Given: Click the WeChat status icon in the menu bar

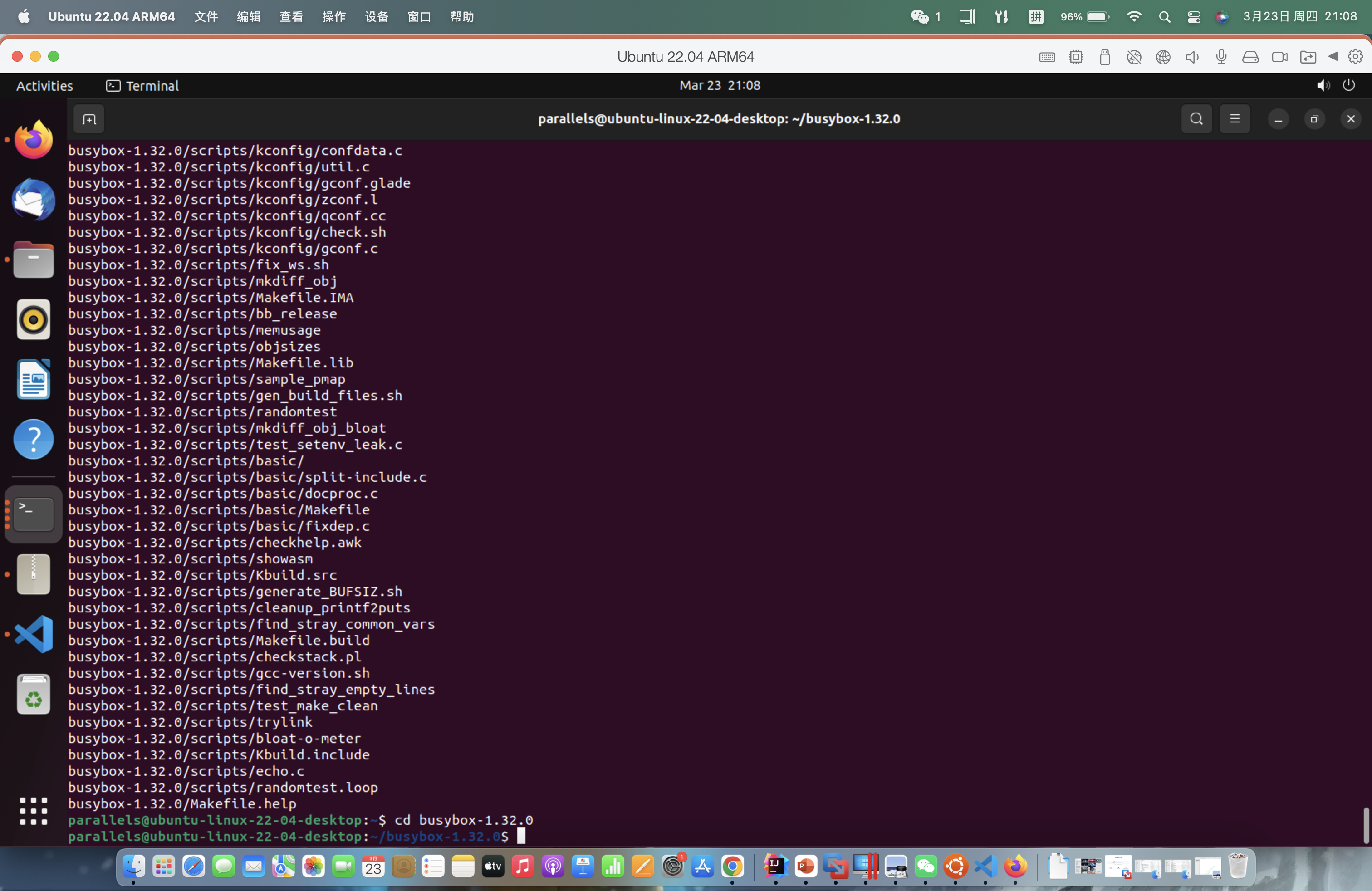Looking at the screenshot, I should click(920, 17).
